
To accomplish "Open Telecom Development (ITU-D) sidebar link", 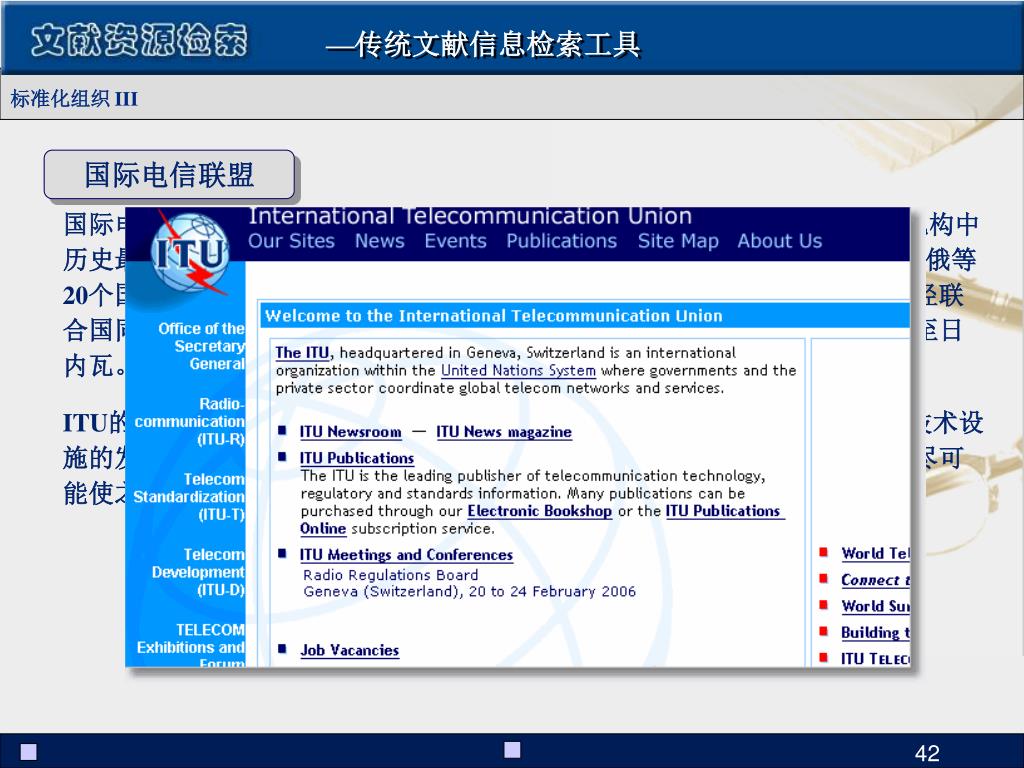I will [x=198, y=572].
